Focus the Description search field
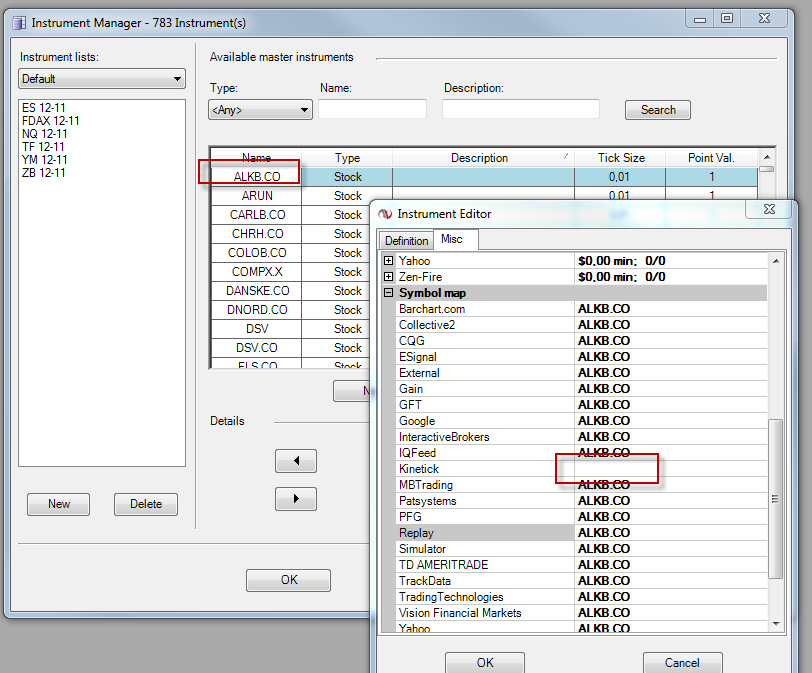Screen dimensions: 812x673 (520, 109)
